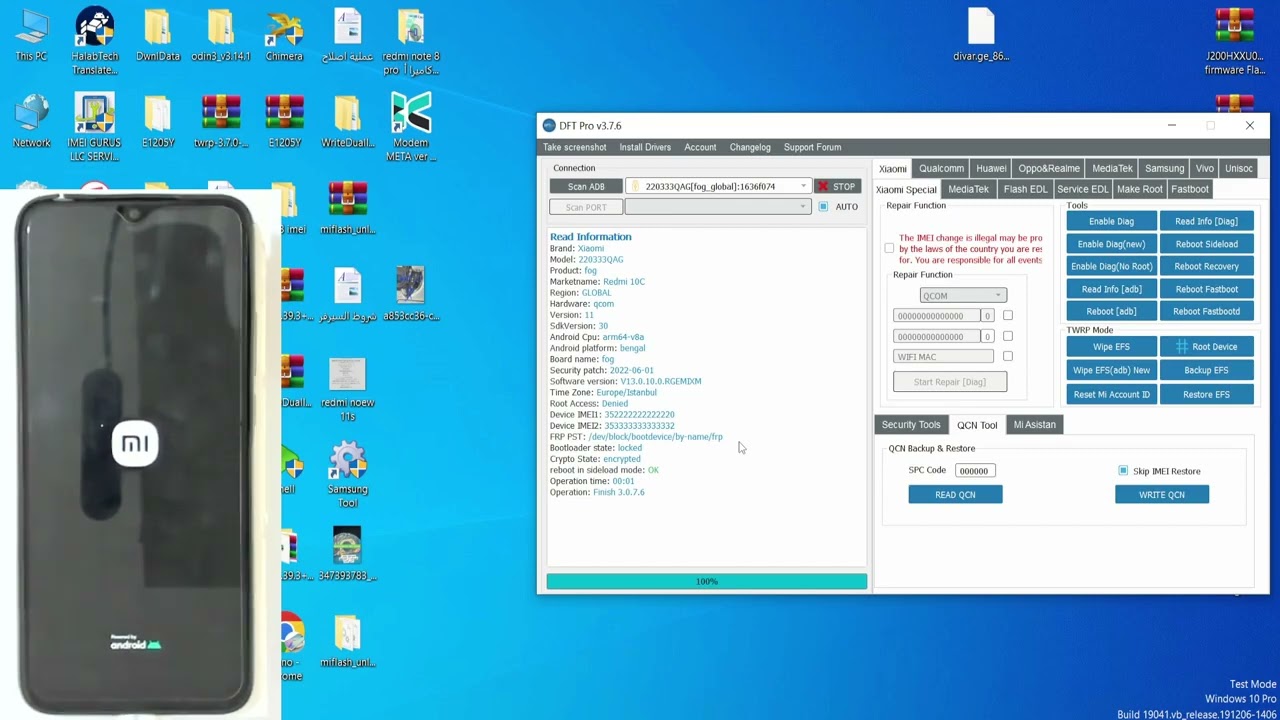The height and width of the screenshot is (720, 1280).
Task: Toggle the Skip IMEI Restore checkbox
Action: [x=1123, y=471]
